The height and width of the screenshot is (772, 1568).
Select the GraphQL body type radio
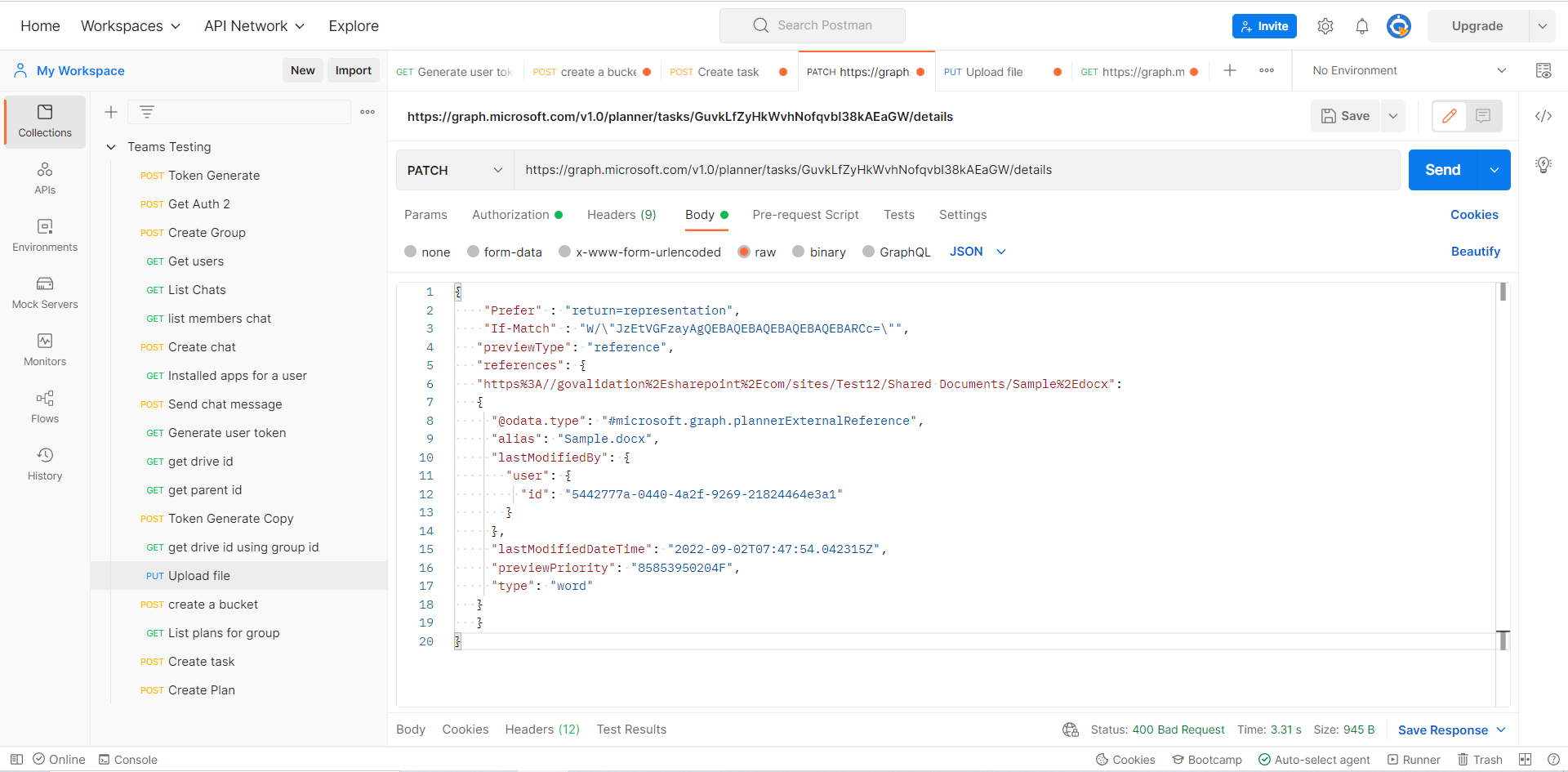pos(869,252)
